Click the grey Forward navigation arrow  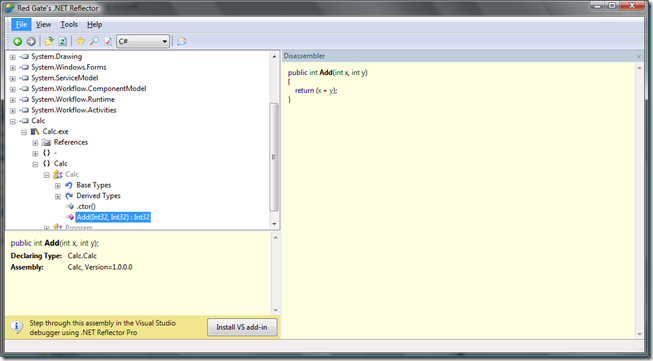tap(31, 41)
